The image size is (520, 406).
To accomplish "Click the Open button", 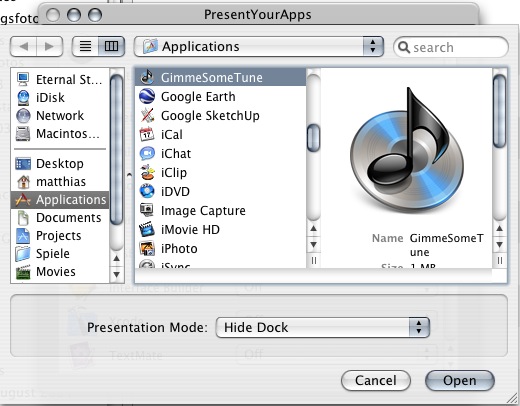I will point(460,380).
